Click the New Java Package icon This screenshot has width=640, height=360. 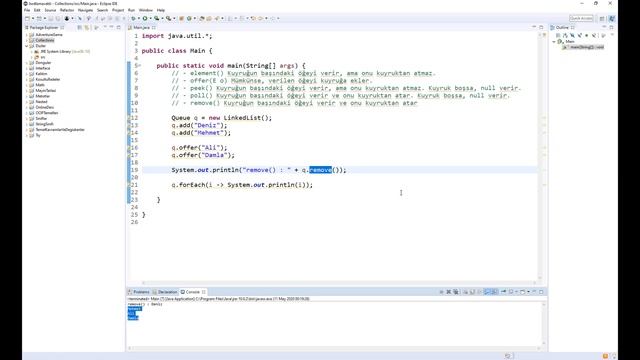coord(182,18)
